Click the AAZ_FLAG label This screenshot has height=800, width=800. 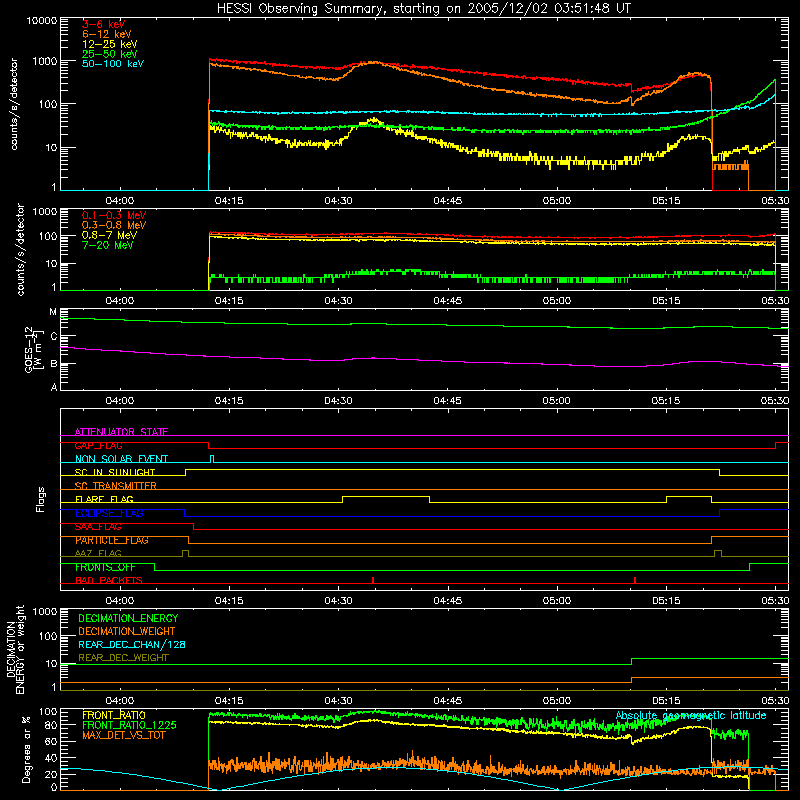98,553
